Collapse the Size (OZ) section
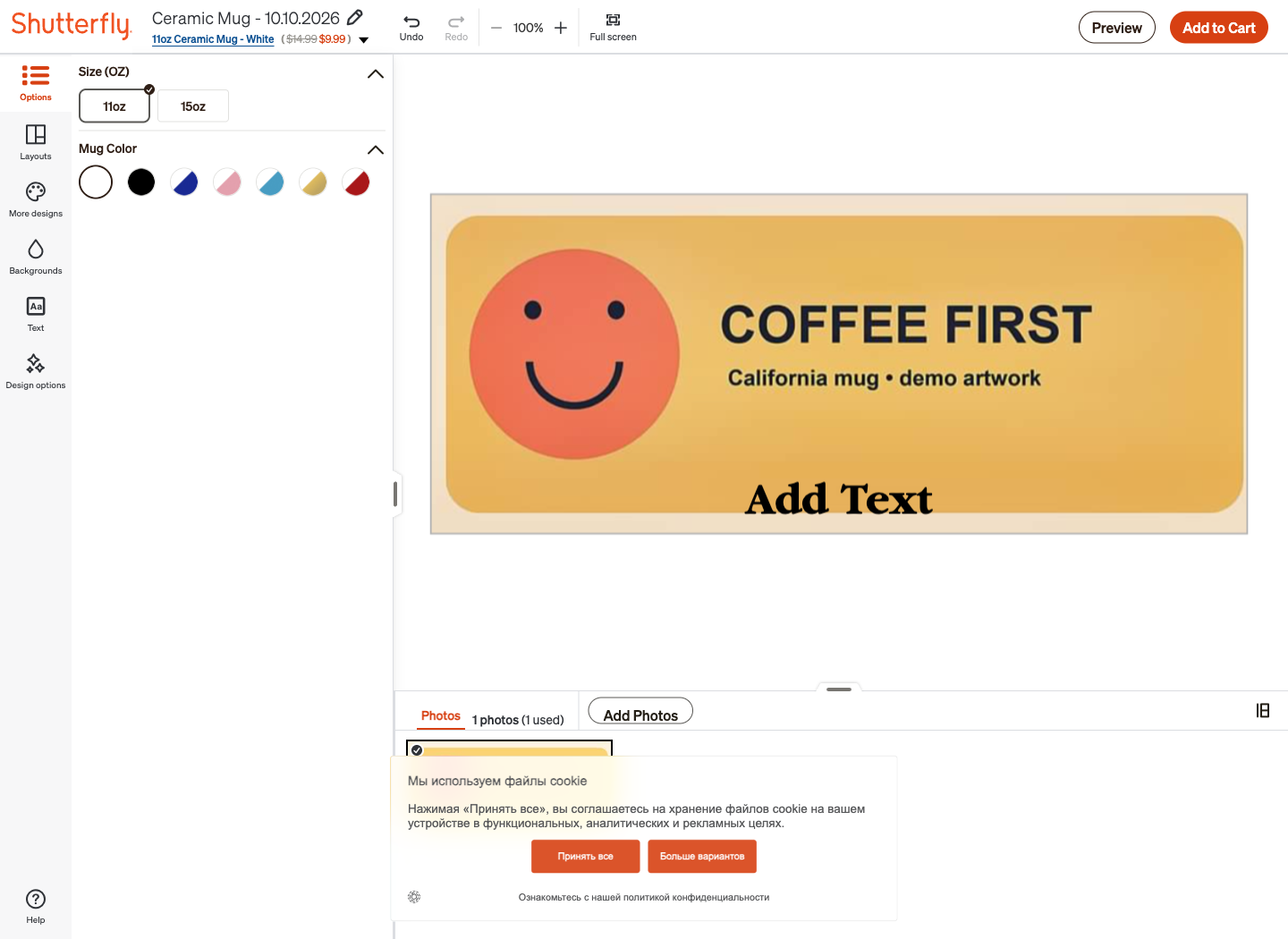 376,73
